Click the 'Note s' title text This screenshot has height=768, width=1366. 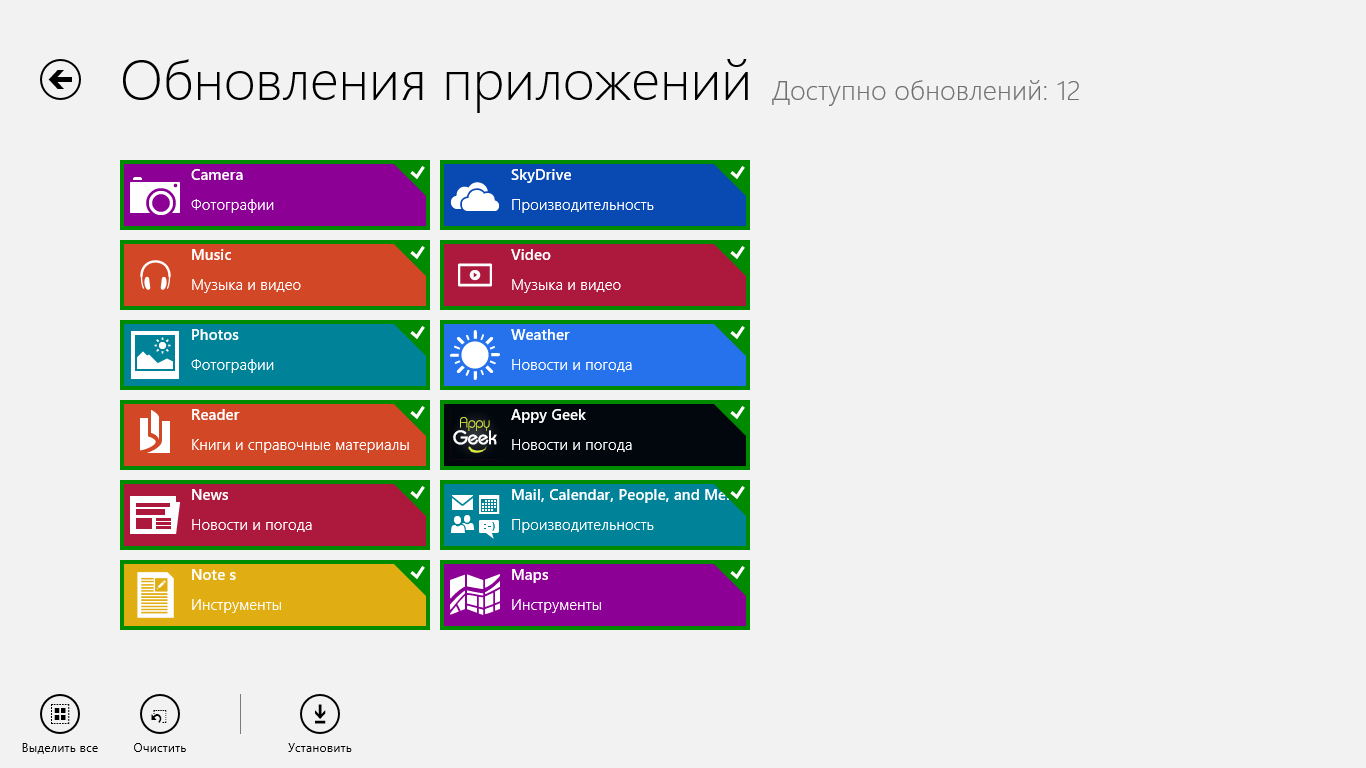point(214,575)
